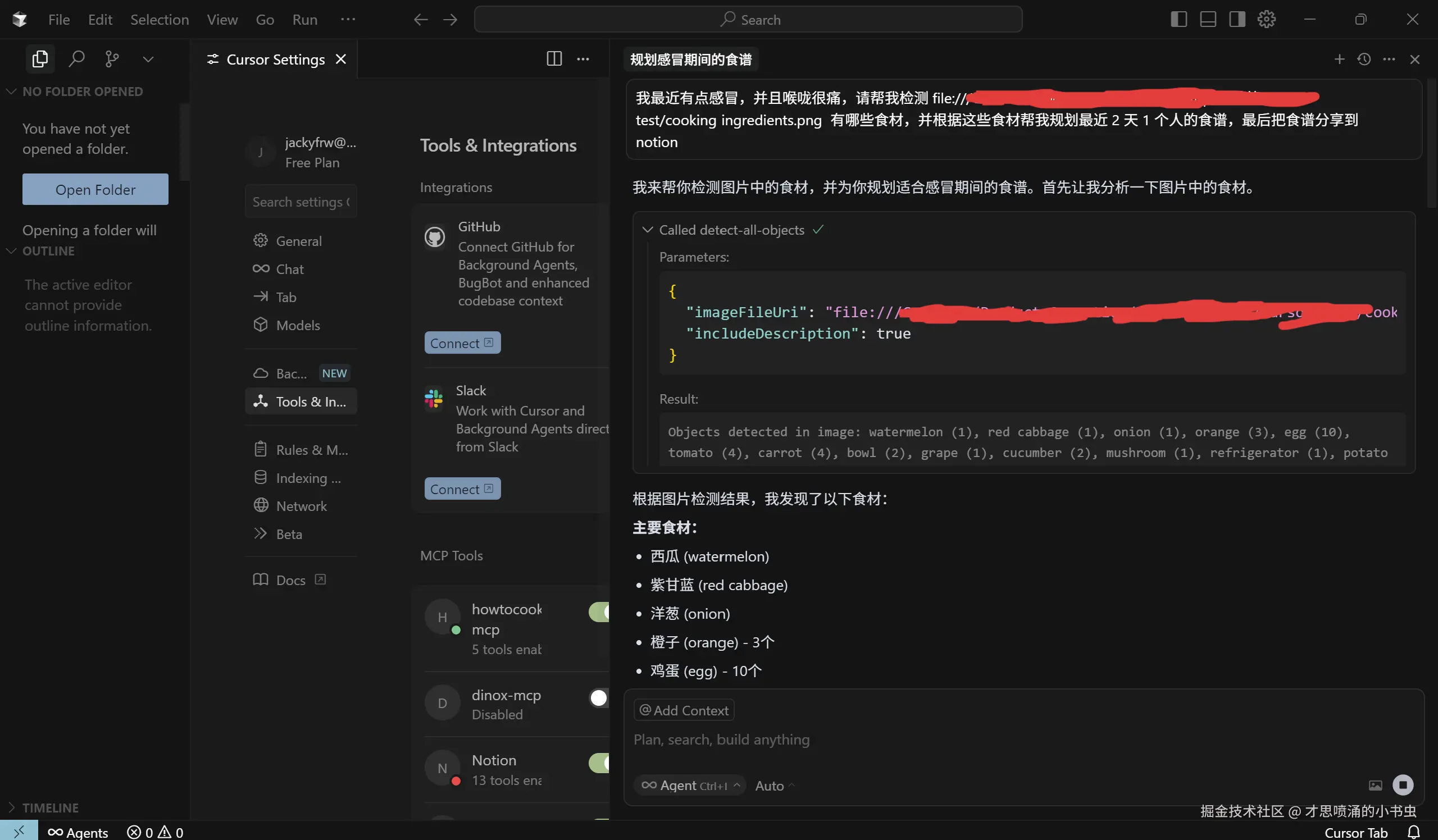This screenshot has height=840, width=1438.
Task: Open the Explorer files icon
Action: point(40,60)
